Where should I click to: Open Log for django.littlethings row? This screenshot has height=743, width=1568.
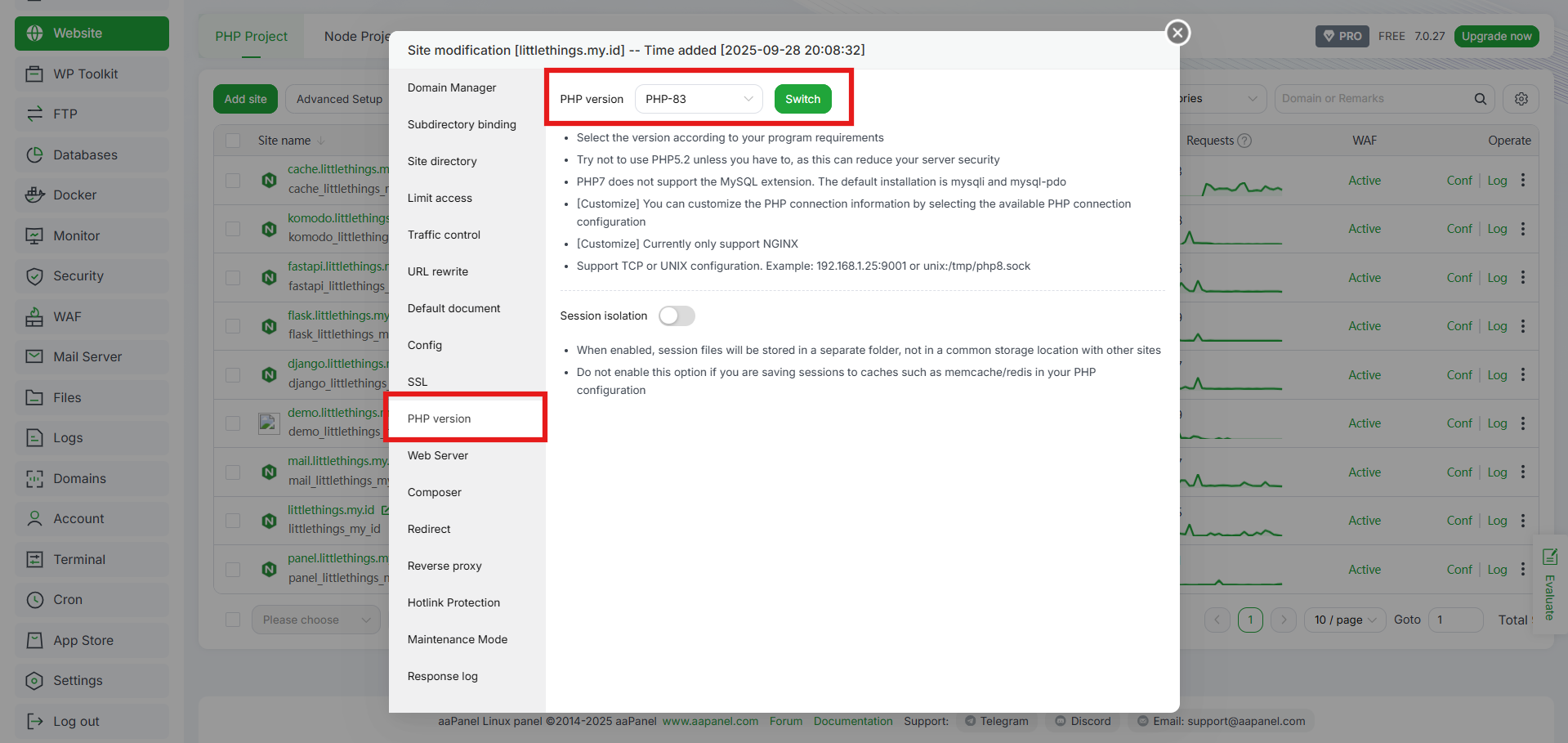(1497, 375)
